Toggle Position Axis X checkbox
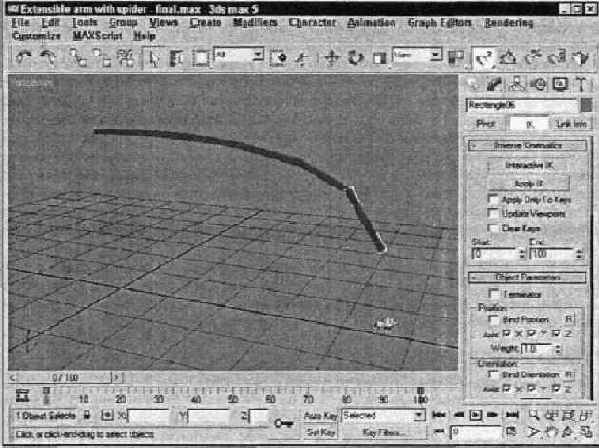599x448 pixels. pyautogui.click(x=507, y=334)
